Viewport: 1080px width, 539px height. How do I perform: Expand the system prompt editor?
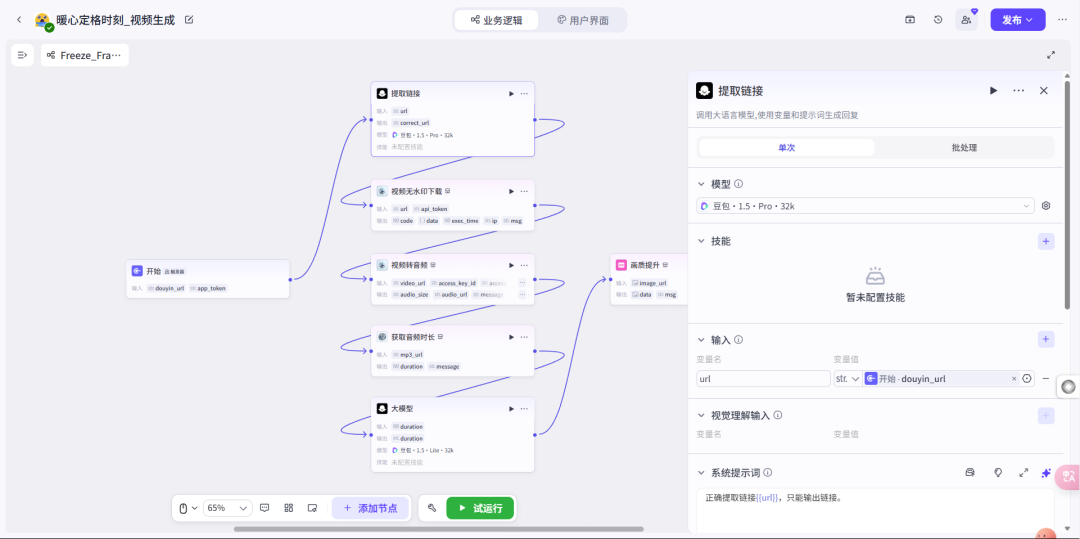pos(1024,473)
